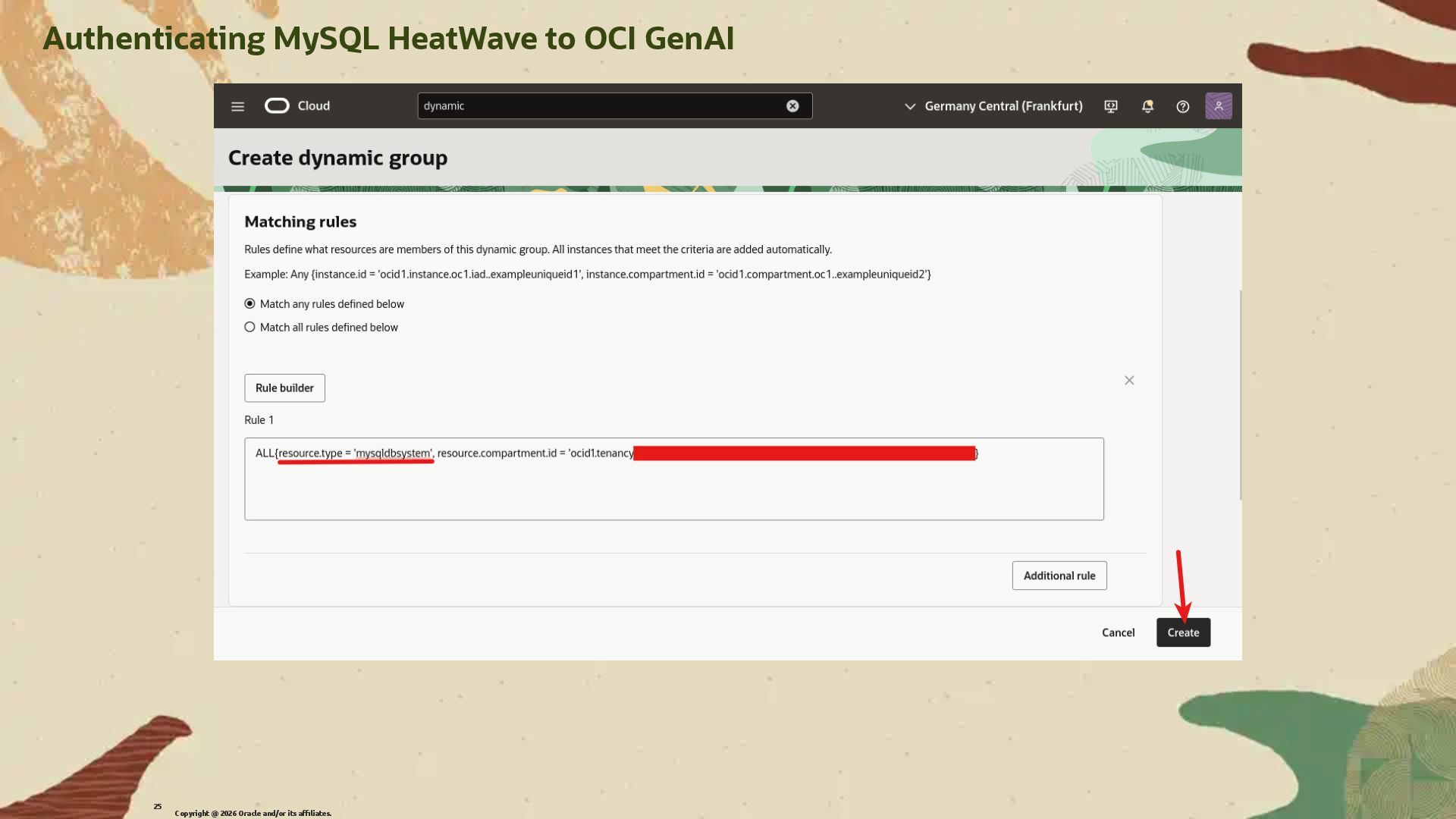1456x819 pixels.
Task: Open the help question mark icon
Action: pos(1182,106)
